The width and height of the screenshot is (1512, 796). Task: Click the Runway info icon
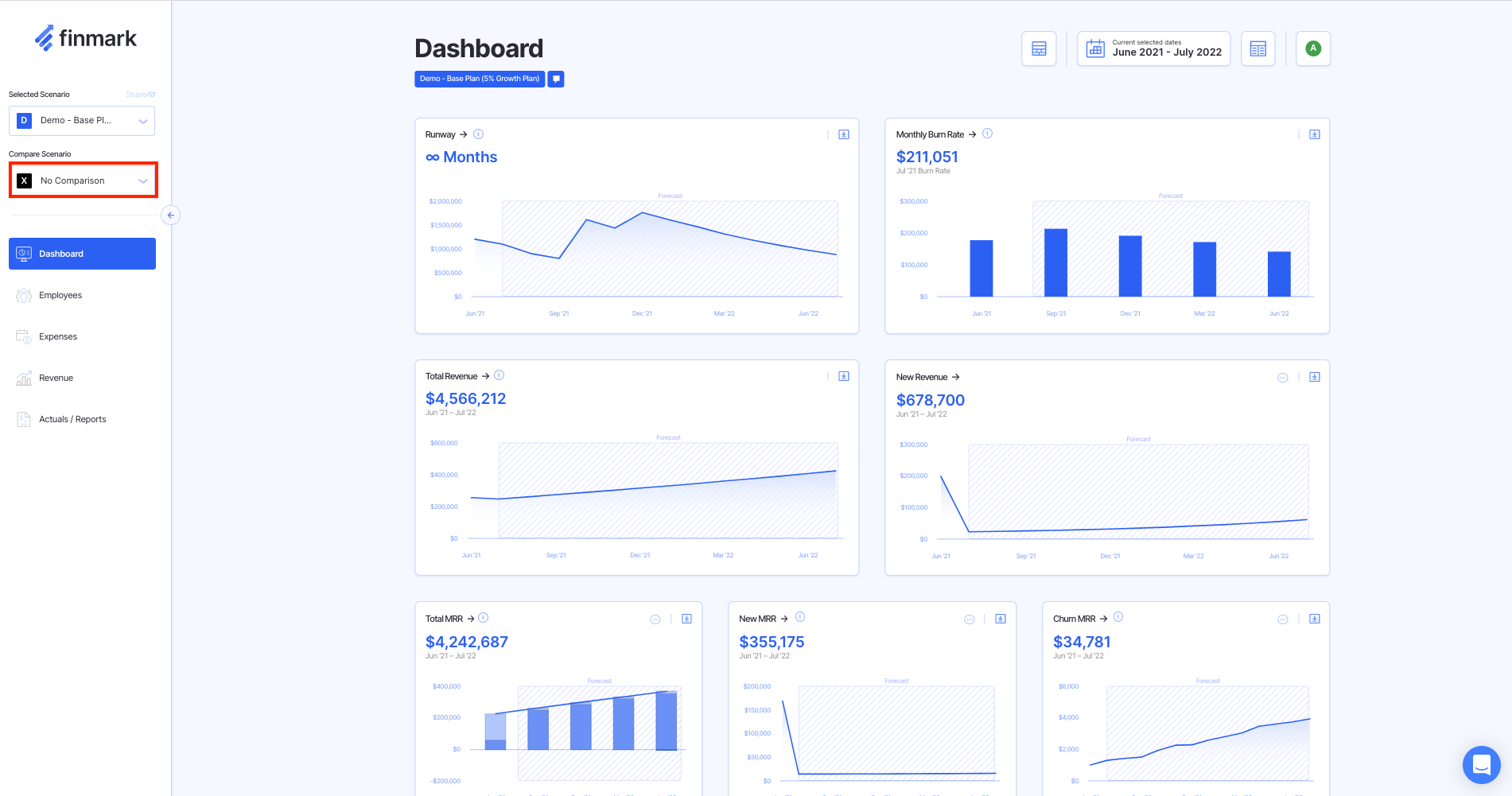[x=479, y=134]
